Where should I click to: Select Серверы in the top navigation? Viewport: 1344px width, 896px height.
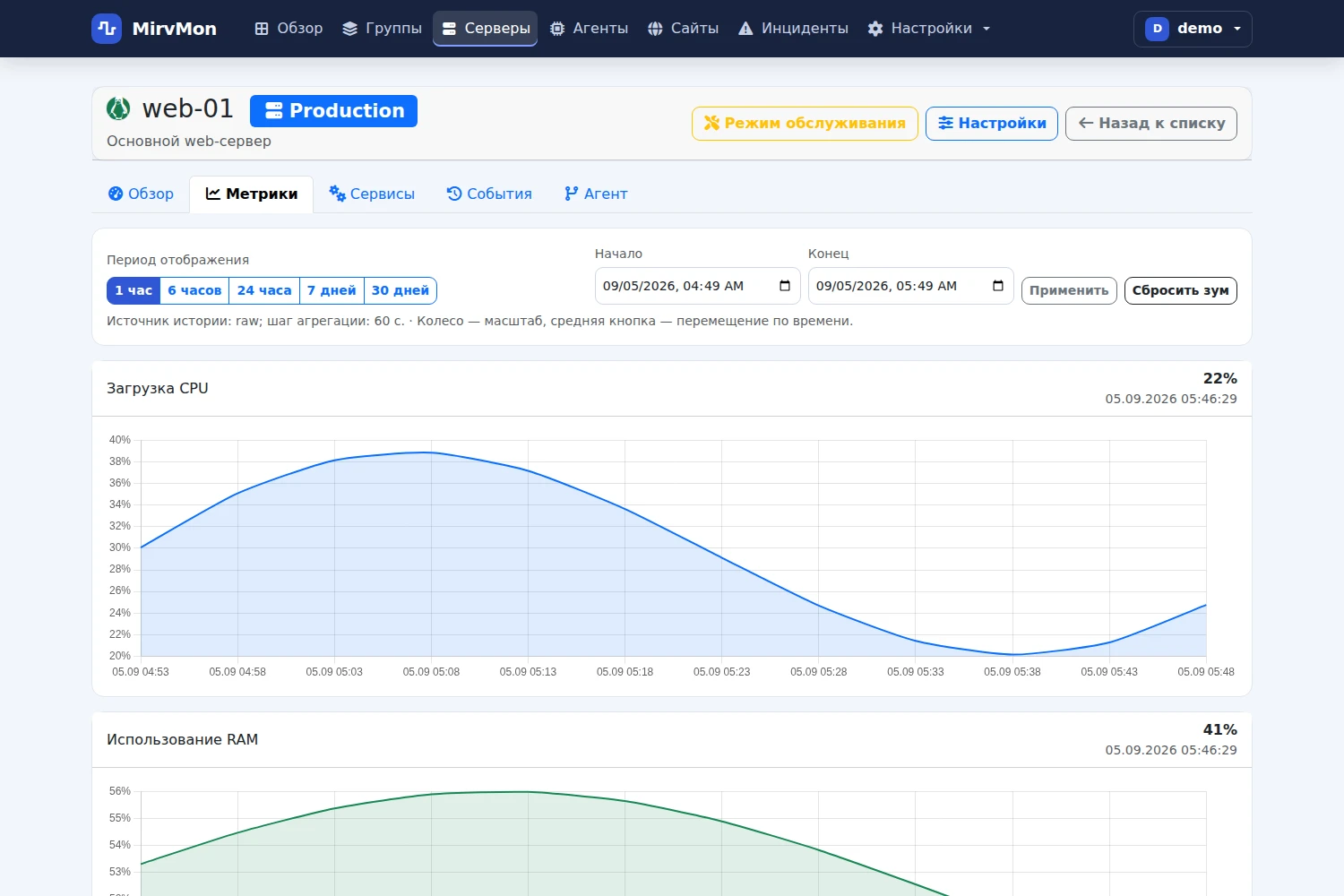486,29
